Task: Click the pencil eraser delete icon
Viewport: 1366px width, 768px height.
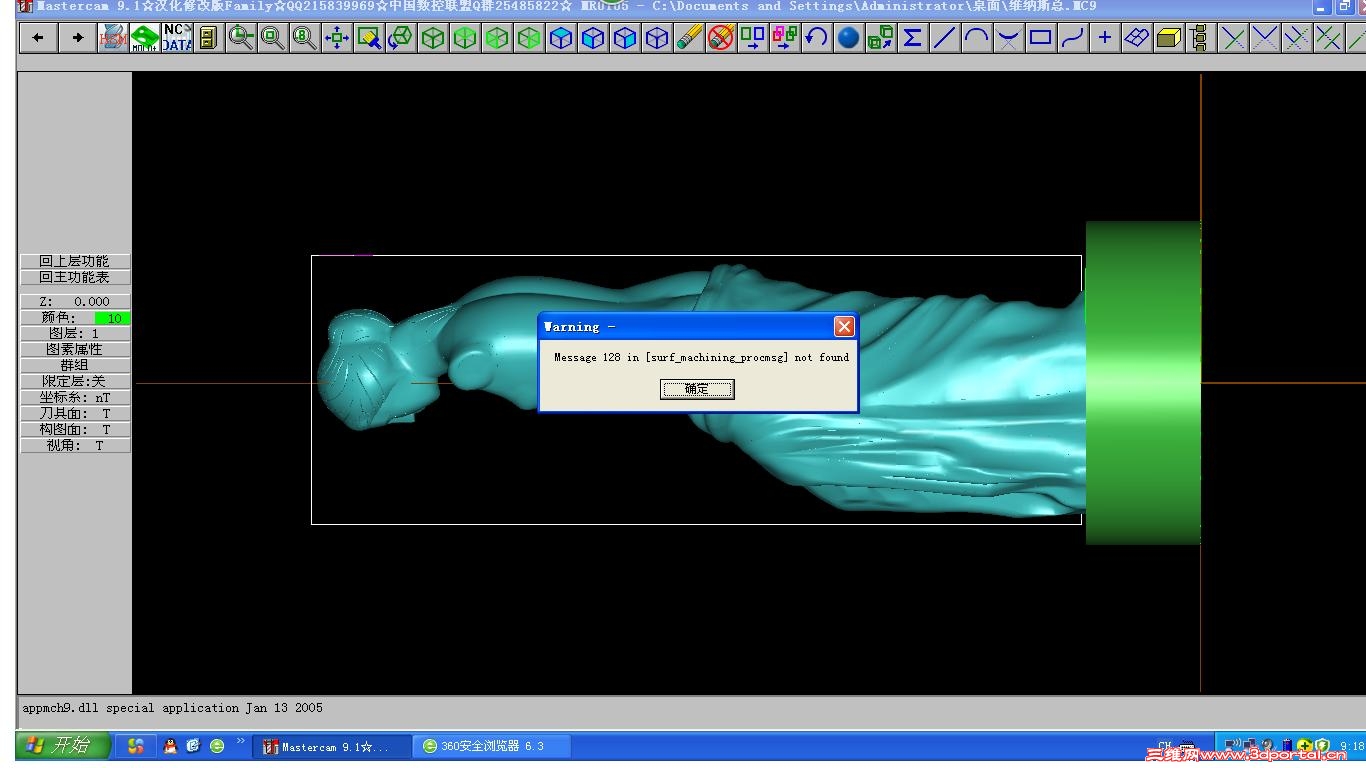Action: coord(689,38)
